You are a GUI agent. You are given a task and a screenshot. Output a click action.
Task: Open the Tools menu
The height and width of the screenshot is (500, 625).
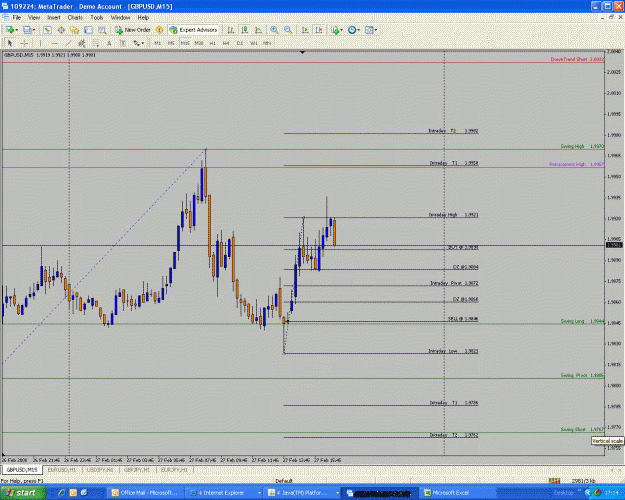coord(96,18)
